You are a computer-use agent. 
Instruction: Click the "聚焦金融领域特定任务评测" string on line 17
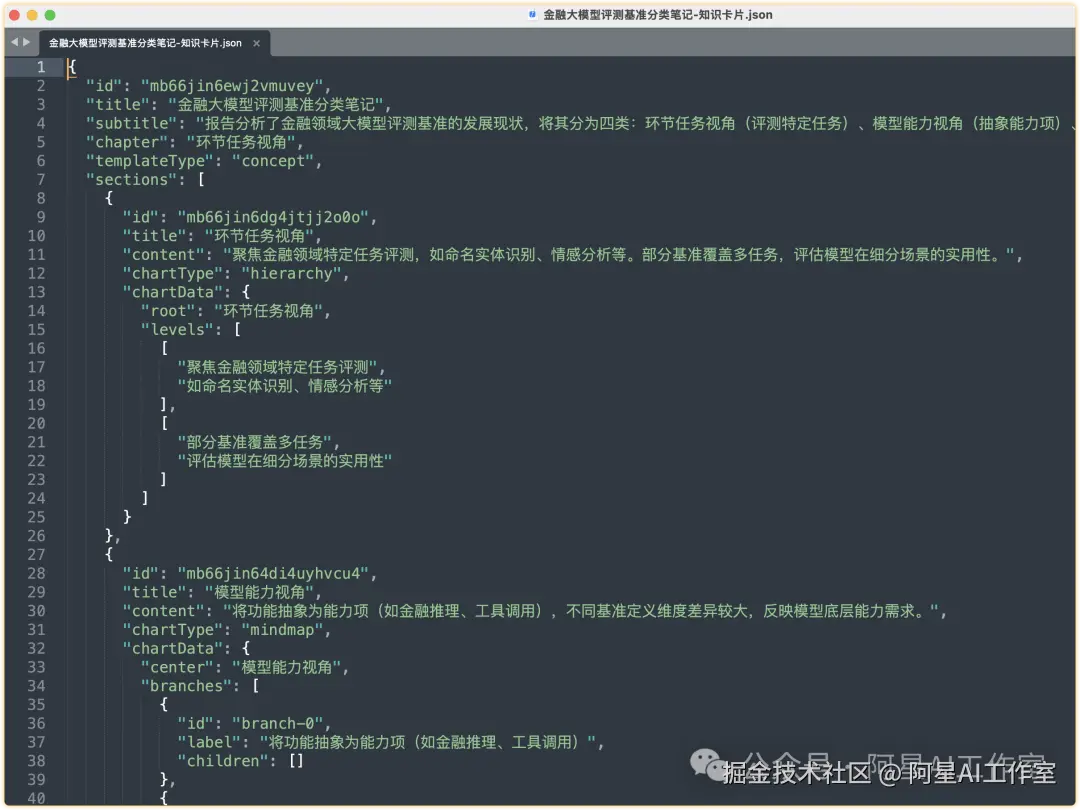278,367
